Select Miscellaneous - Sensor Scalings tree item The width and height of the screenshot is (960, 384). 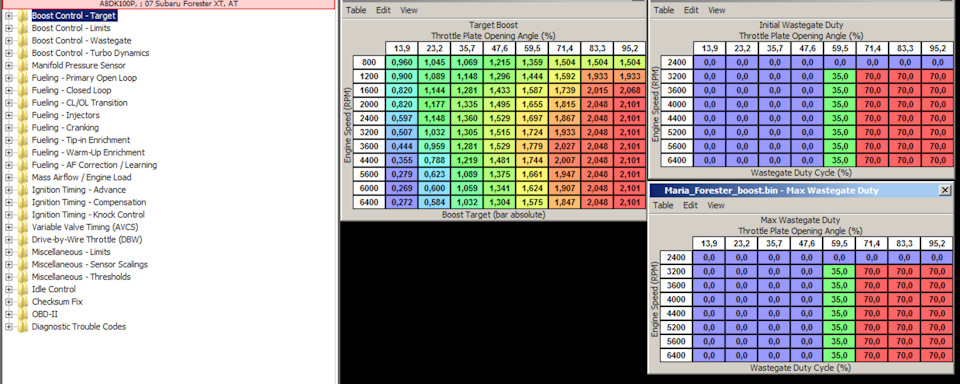(x=89, y=265)
